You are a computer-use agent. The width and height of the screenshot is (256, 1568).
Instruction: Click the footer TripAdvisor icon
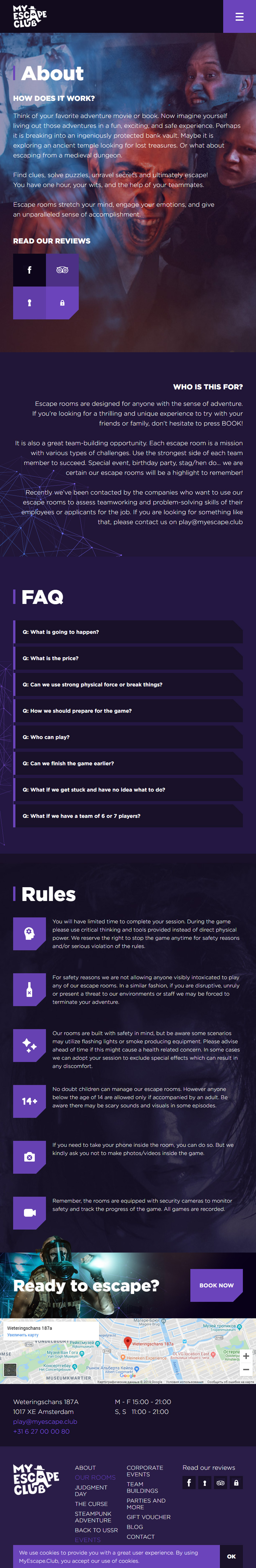click(x=221, y=1482)
